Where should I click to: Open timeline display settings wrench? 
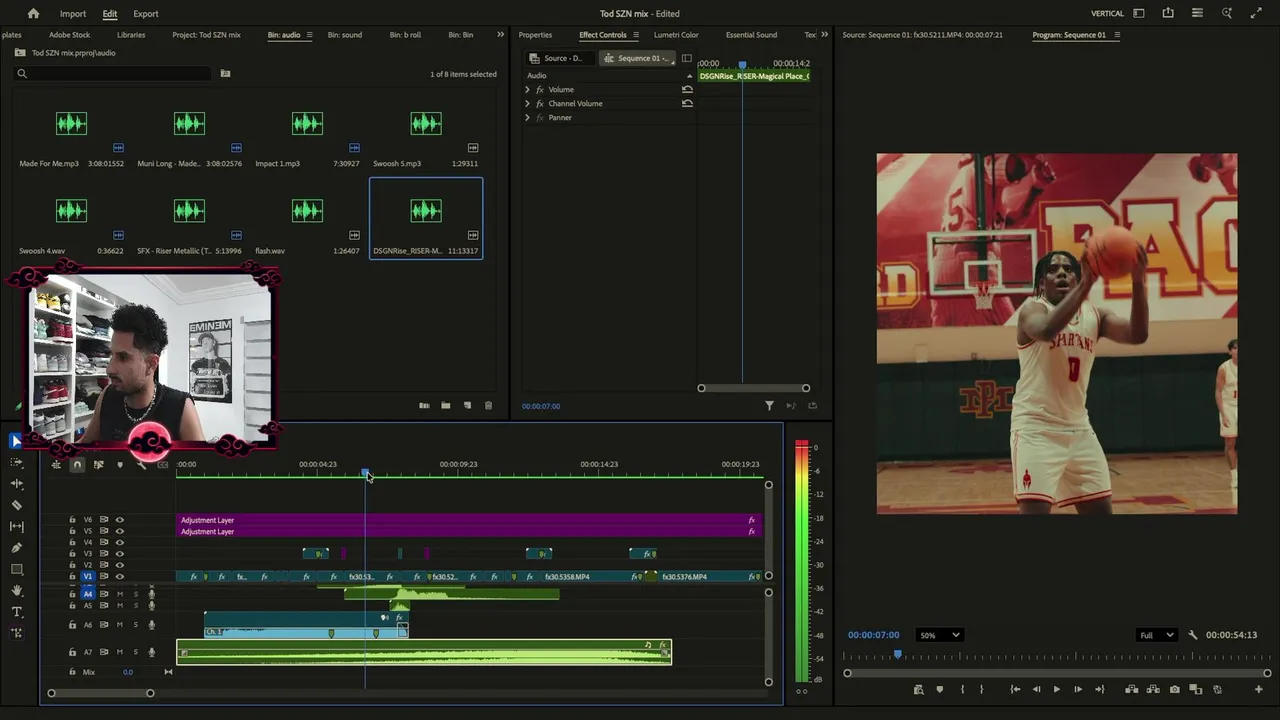pyautogui.click(x=141, y=464)
